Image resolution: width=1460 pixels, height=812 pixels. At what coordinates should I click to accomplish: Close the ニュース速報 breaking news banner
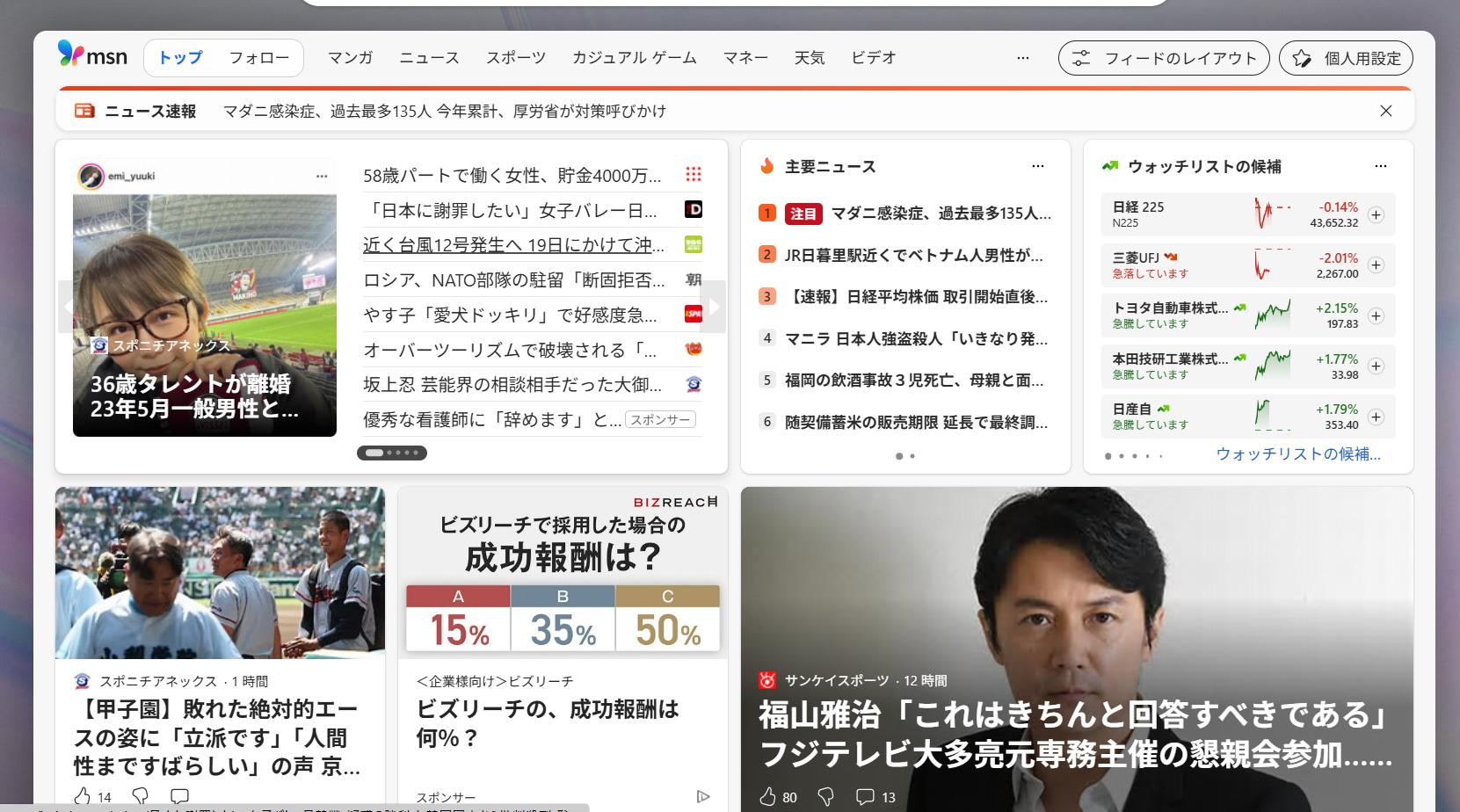pyautogui.click(x=1385, y=111)
